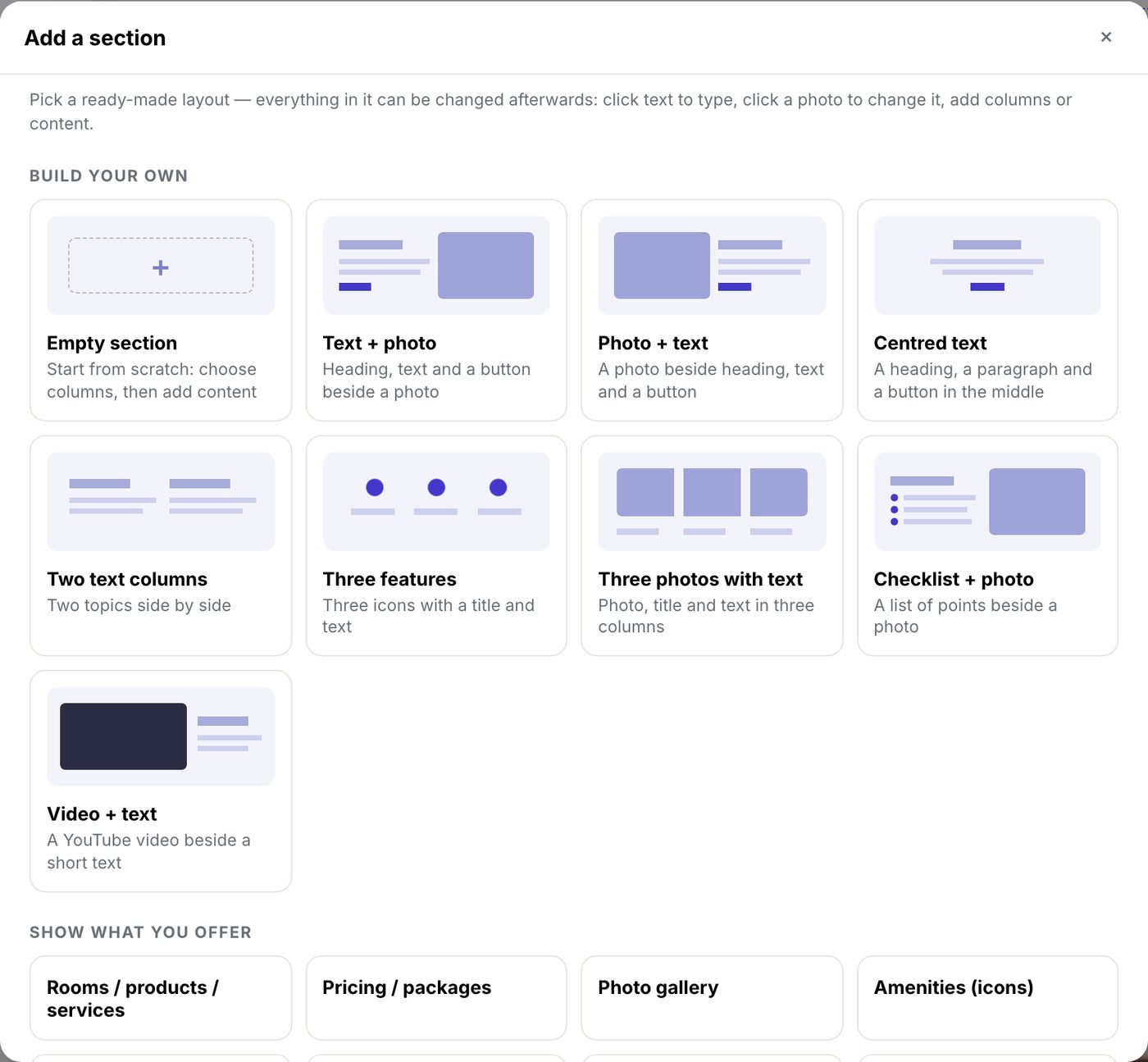Pick the Photo + text layout preview
This screenshot has height=1062, width=1148.
pyautogui.click(x=712, y=266)
